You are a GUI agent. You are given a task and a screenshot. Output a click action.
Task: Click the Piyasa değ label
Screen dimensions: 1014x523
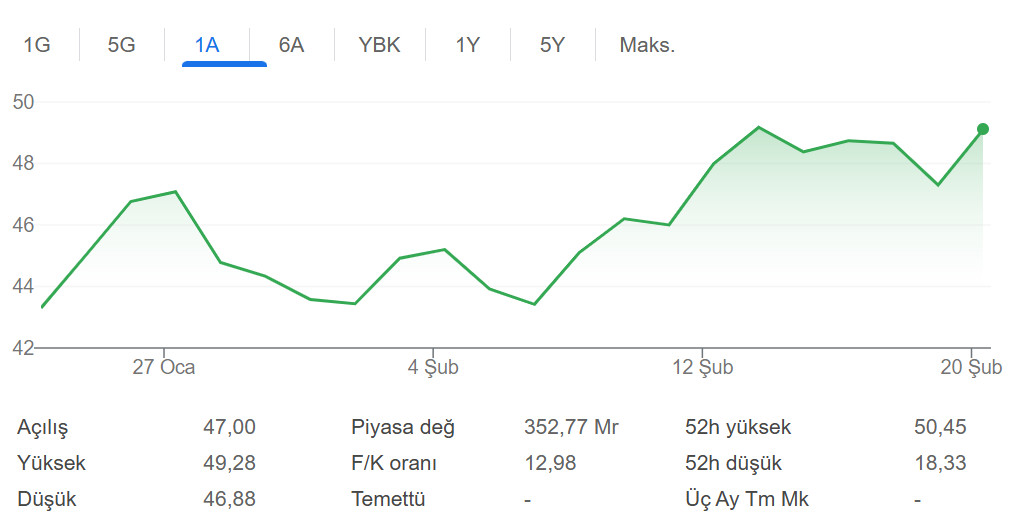point(402,428)
